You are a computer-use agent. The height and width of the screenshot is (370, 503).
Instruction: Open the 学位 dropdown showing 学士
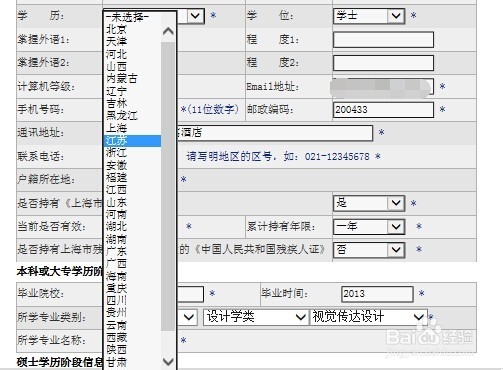(369, 16)
